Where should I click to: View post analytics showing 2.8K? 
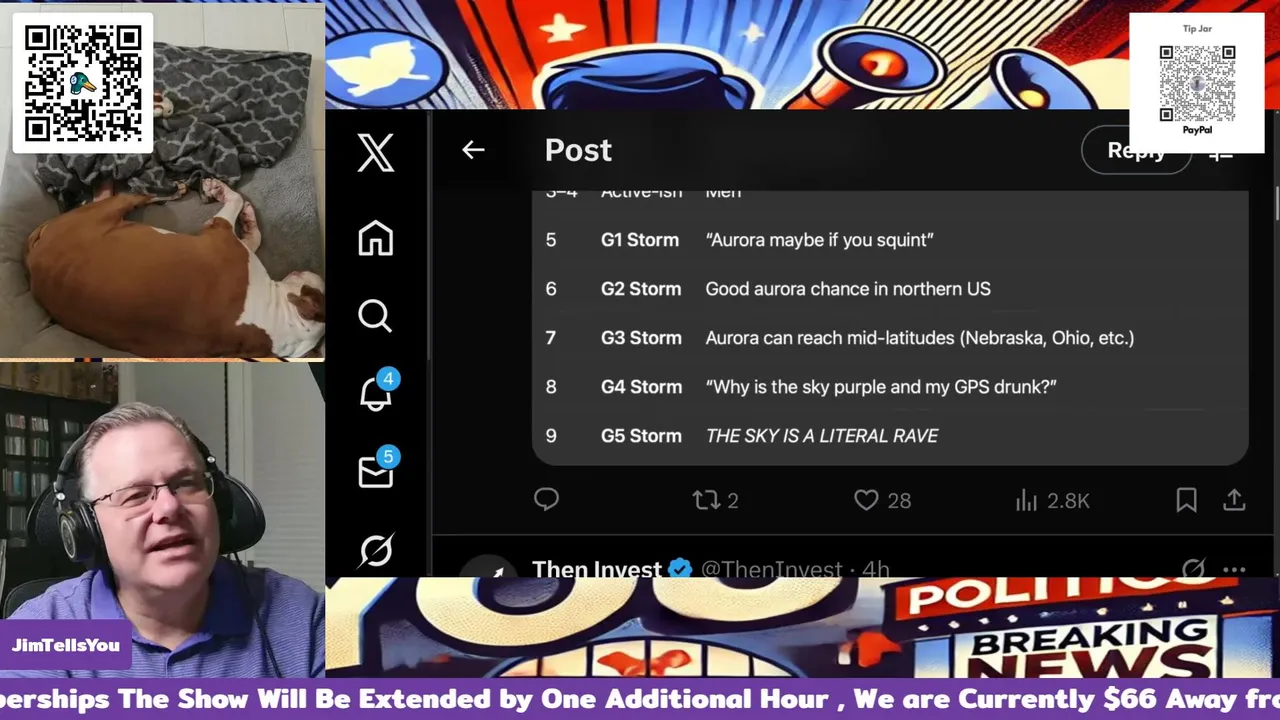point(1052,500)
